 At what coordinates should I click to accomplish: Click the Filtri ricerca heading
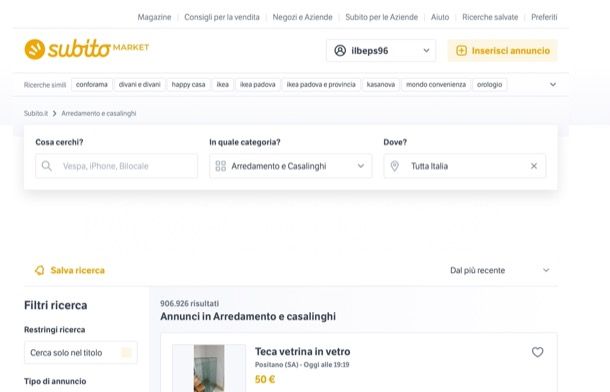56,305
